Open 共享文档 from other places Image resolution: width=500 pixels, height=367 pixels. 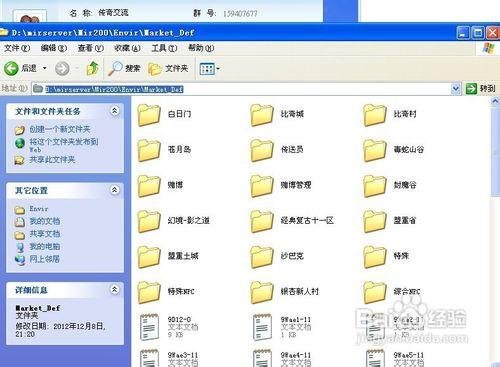[x=45, y=234]
